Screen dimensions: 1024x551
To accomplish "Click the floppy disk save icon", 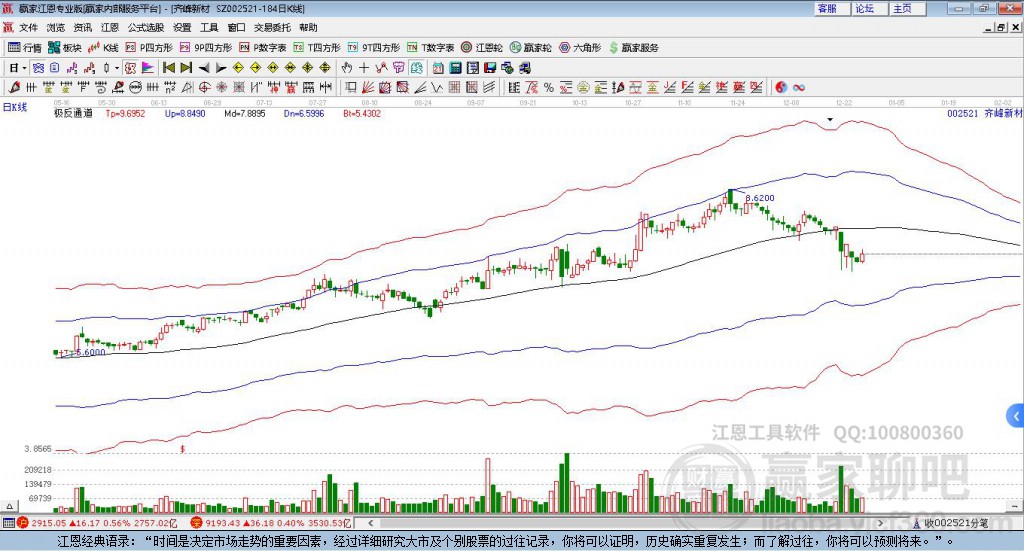I will [x=490, y=68].
